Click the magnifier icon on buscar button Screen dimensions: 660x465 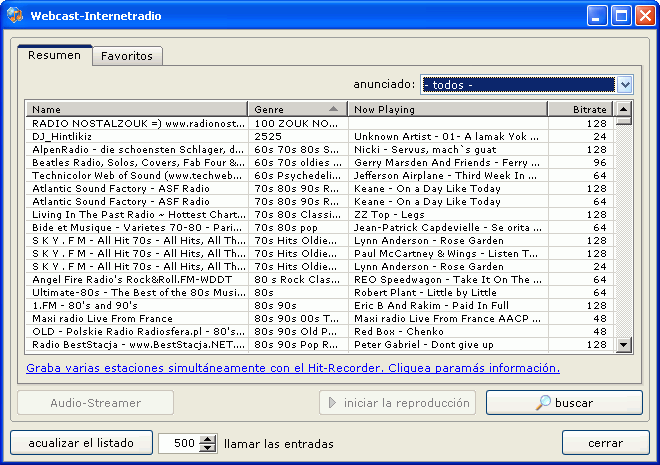[x=543, y=403]
